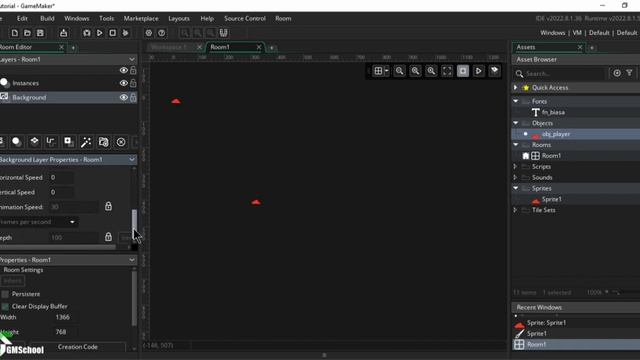Toggle lock for all layers

point(133,70)
